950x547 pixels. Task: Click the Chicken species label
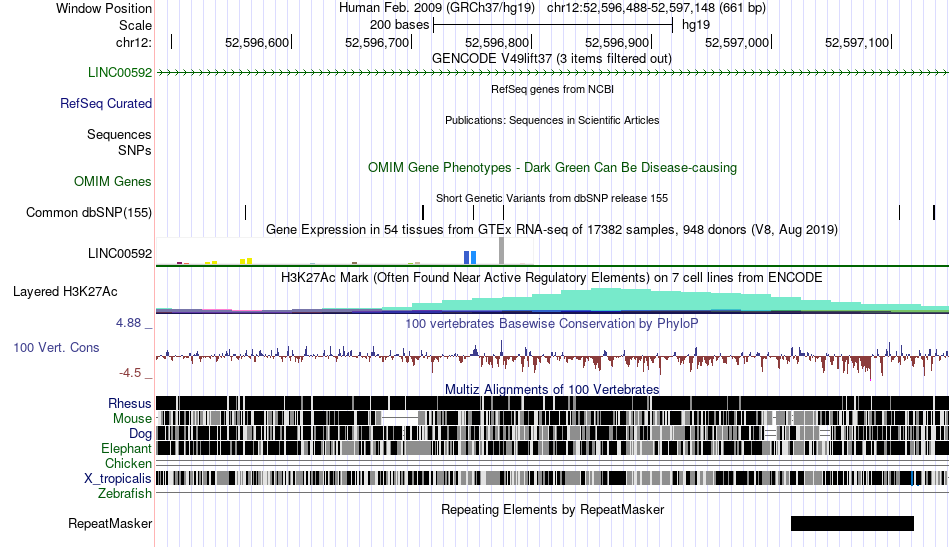[x=128, y=463]
